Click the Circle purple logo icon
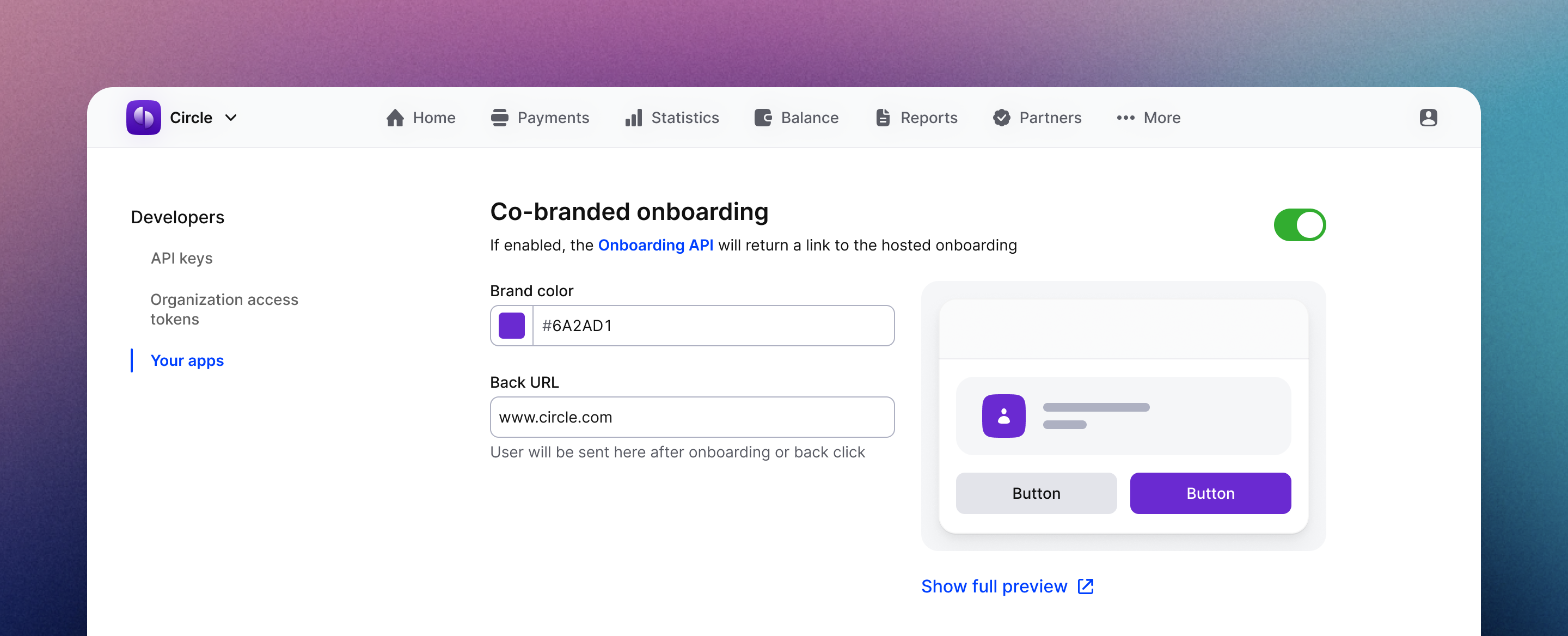The height and width of the screenshot is (636, 1568). (144, 118)
